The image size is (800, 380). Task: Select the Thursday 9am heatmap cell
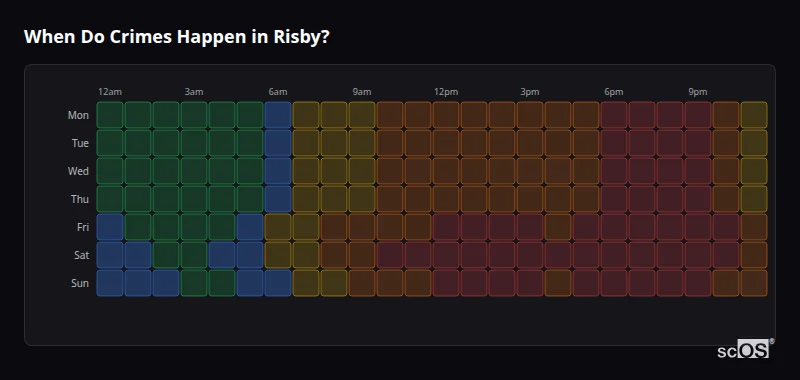tap(362, 199)
